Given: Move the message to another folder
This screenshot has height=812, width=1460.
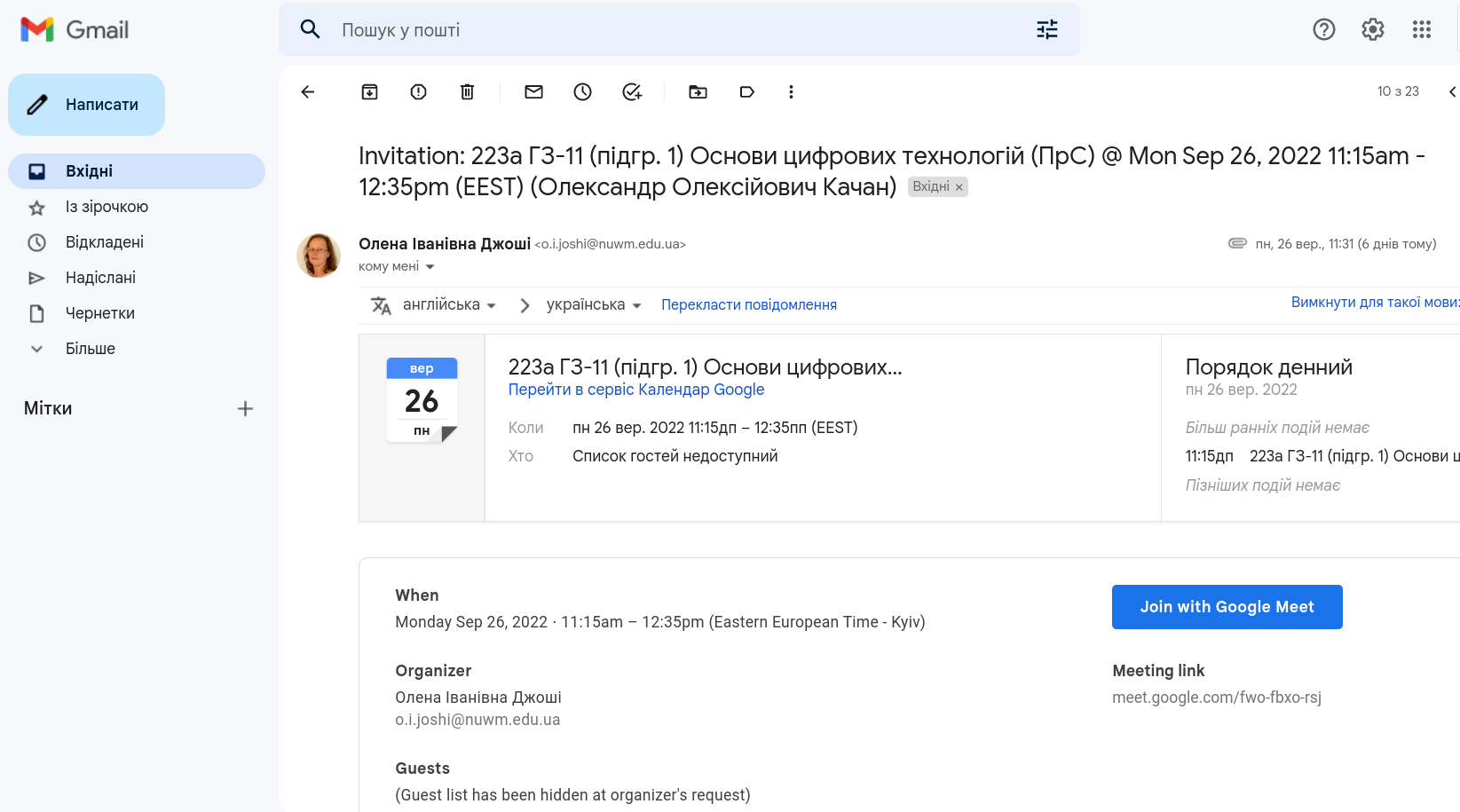Looking at the screenshot, I should (698, 91).
